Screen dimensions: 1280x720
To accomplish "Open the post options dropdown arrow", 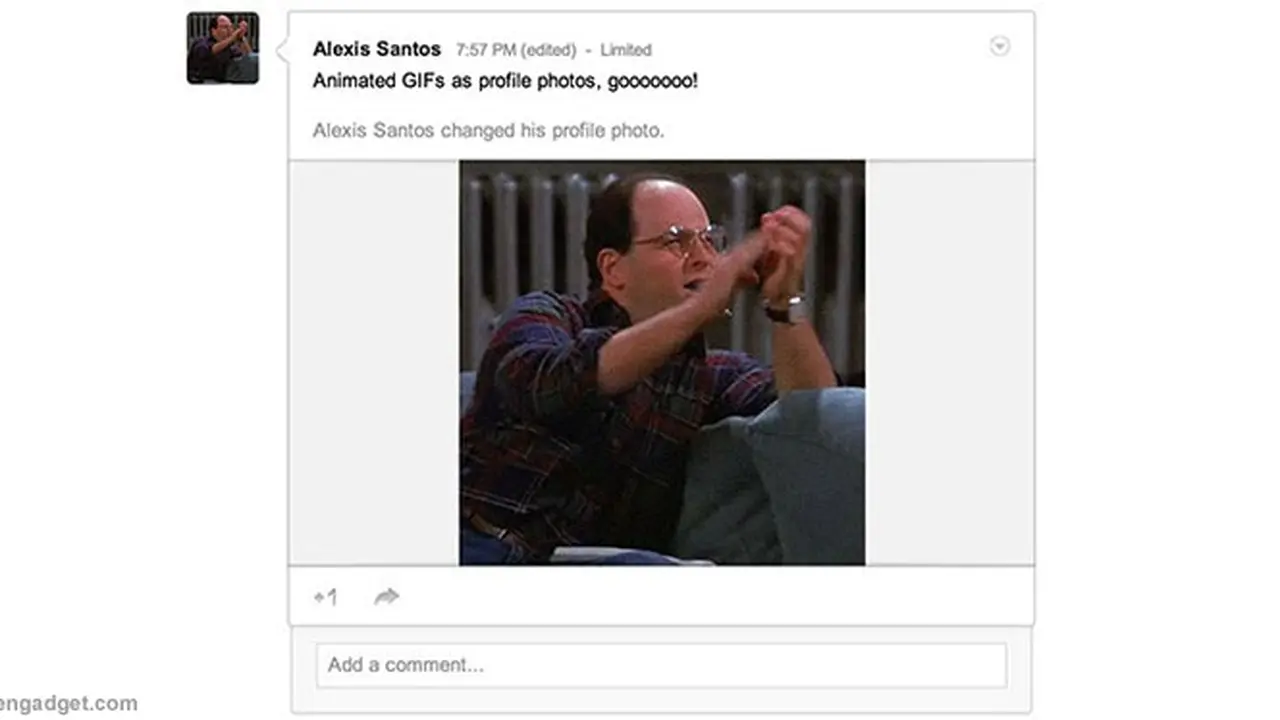I will click(x=999, y=46).
